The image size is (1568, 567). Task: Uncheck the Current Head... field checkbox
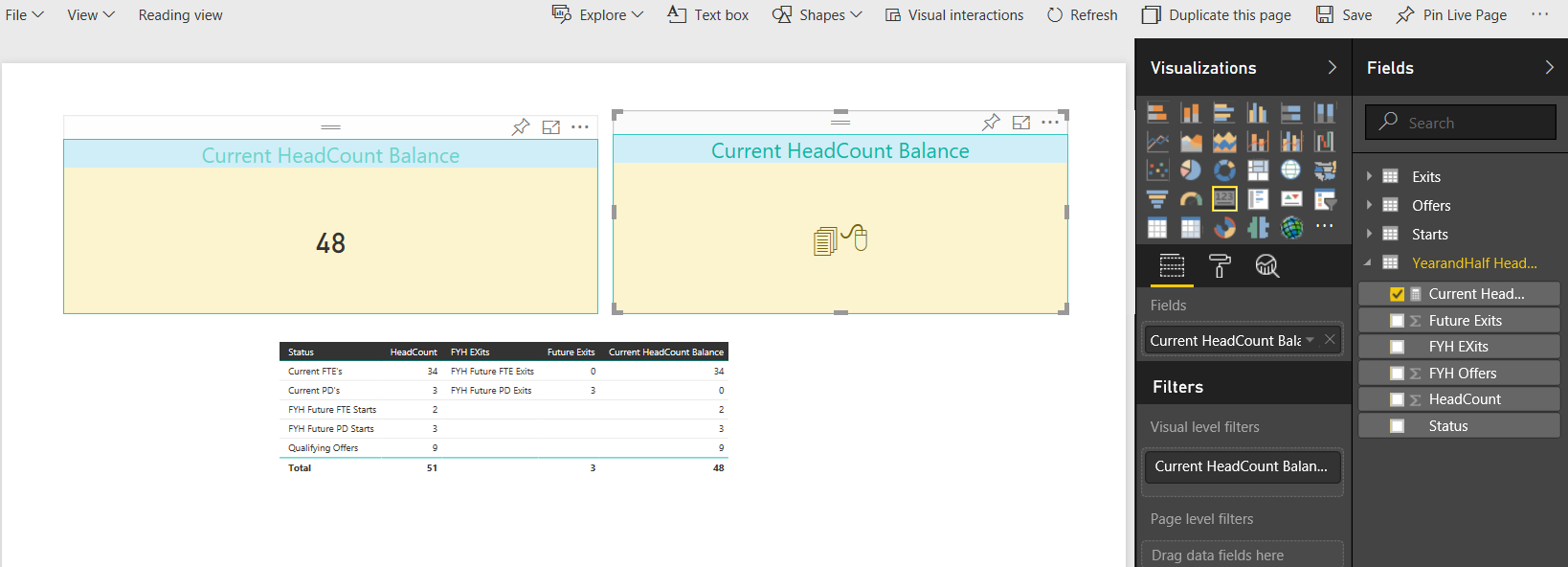point(1397,294)
